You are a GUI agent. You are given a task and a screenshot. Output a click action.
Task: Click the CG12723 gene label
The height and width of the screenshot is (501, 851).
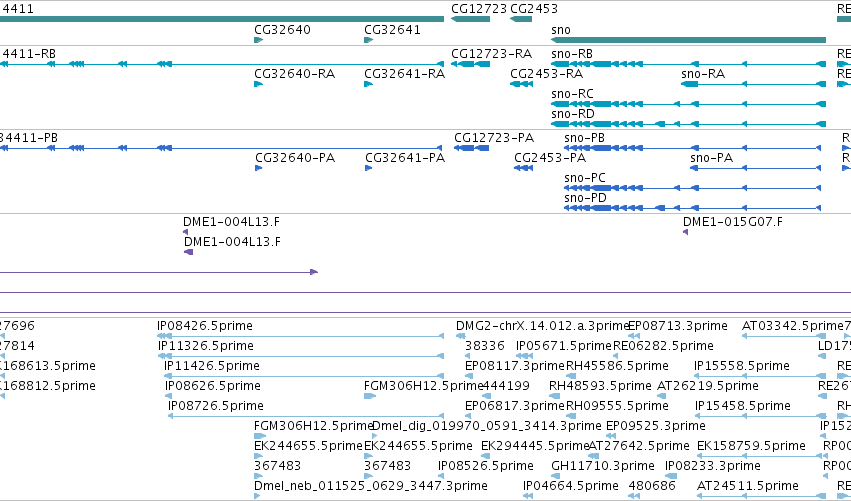pyautogui.click(x=478, y=9)
